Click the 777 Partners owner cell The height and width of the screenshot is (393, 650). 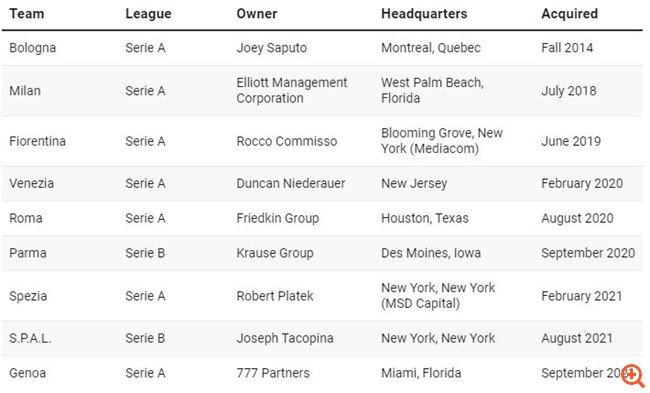pyautogui.click(x=273, y=373)
